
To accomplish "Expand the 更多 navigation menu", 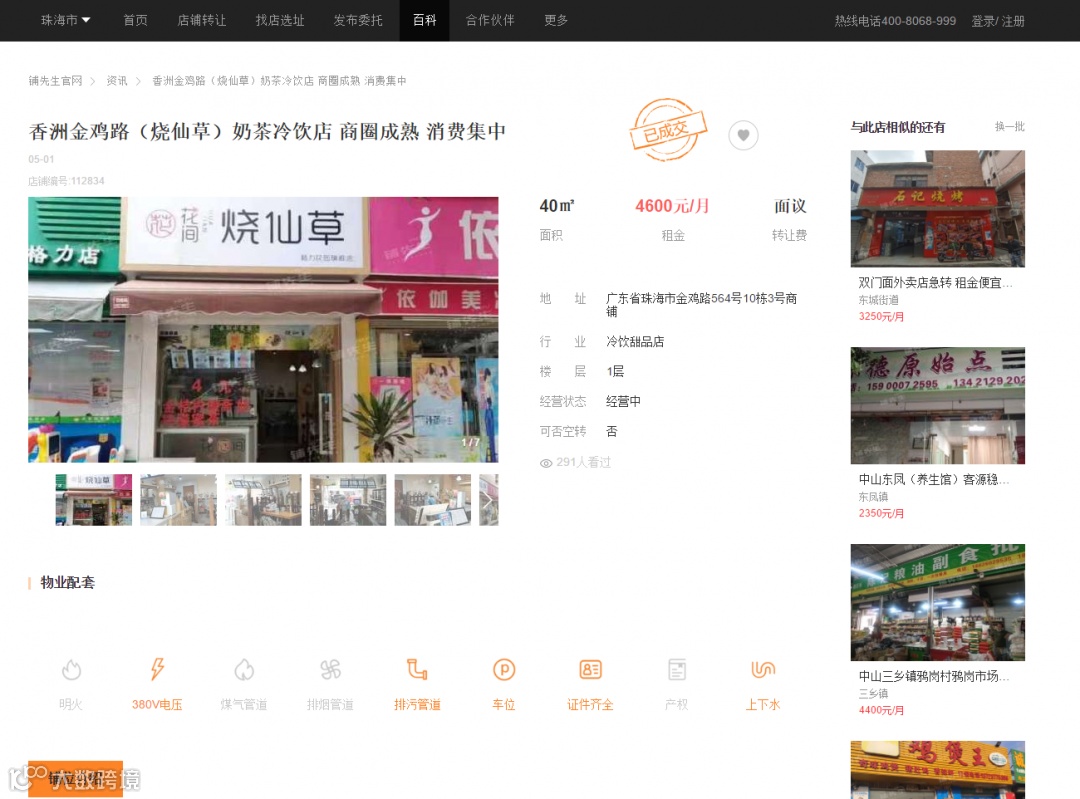I will 556,21.
